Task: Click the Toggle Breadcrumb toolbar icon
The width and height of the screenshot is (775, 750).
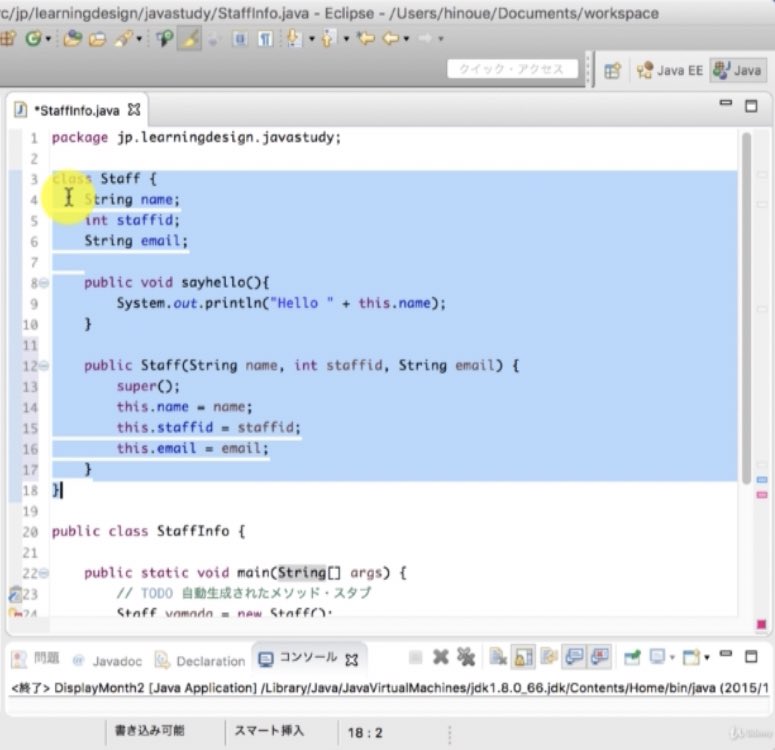Action: click(x=165, y=39)
